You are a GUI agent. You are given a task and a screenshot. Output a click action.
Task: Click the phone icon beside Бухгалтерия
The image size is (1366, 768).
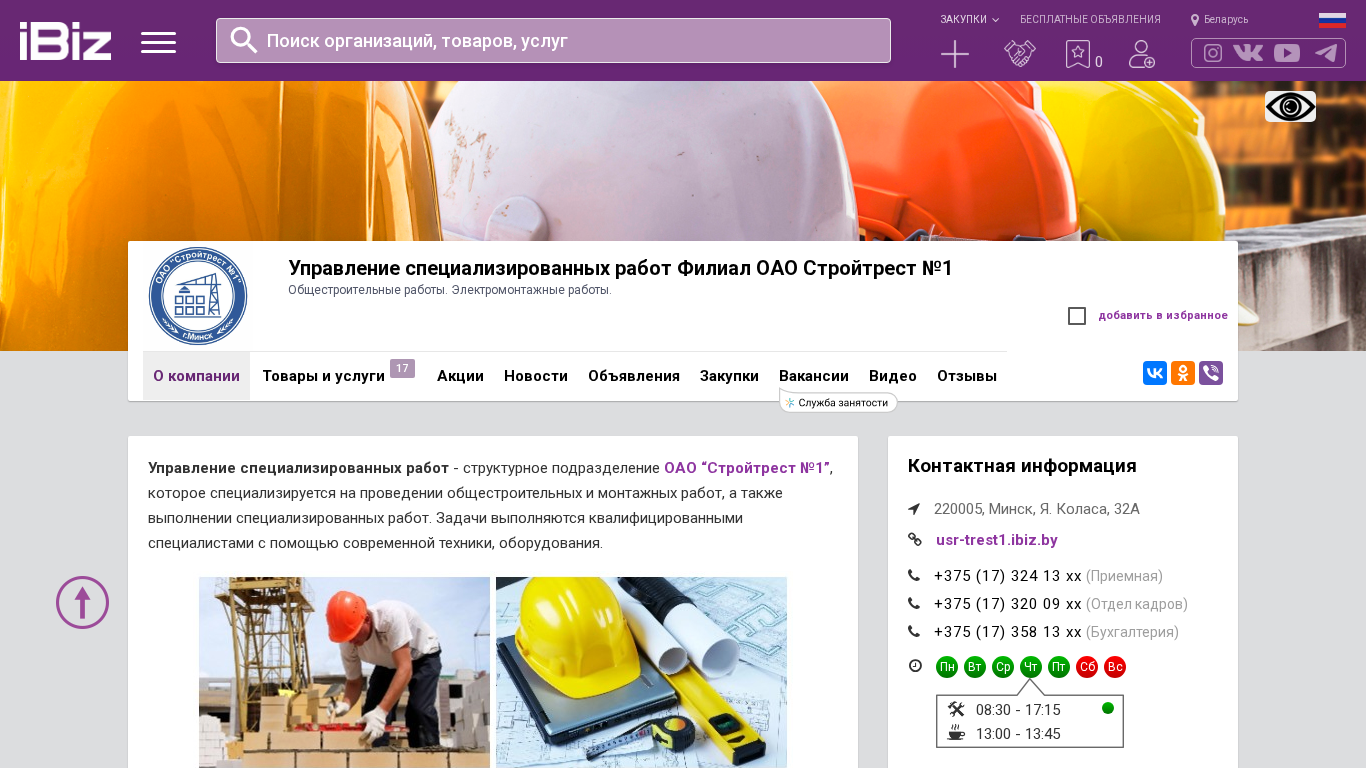coord(914,632)
